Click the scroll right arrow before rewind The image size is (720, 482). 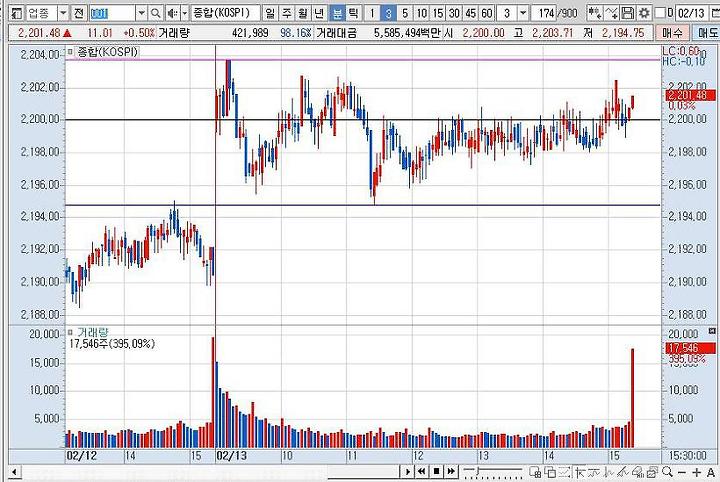point(407,471)
